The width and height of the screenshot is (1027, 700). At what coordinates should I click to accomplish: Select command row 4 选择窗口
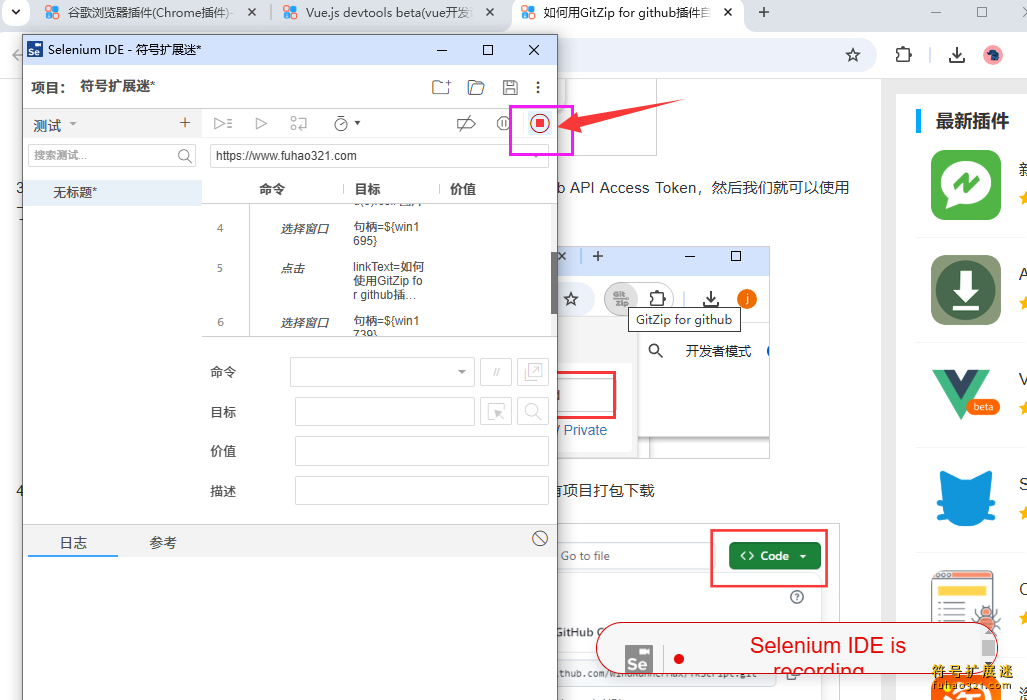coord(377,234)
